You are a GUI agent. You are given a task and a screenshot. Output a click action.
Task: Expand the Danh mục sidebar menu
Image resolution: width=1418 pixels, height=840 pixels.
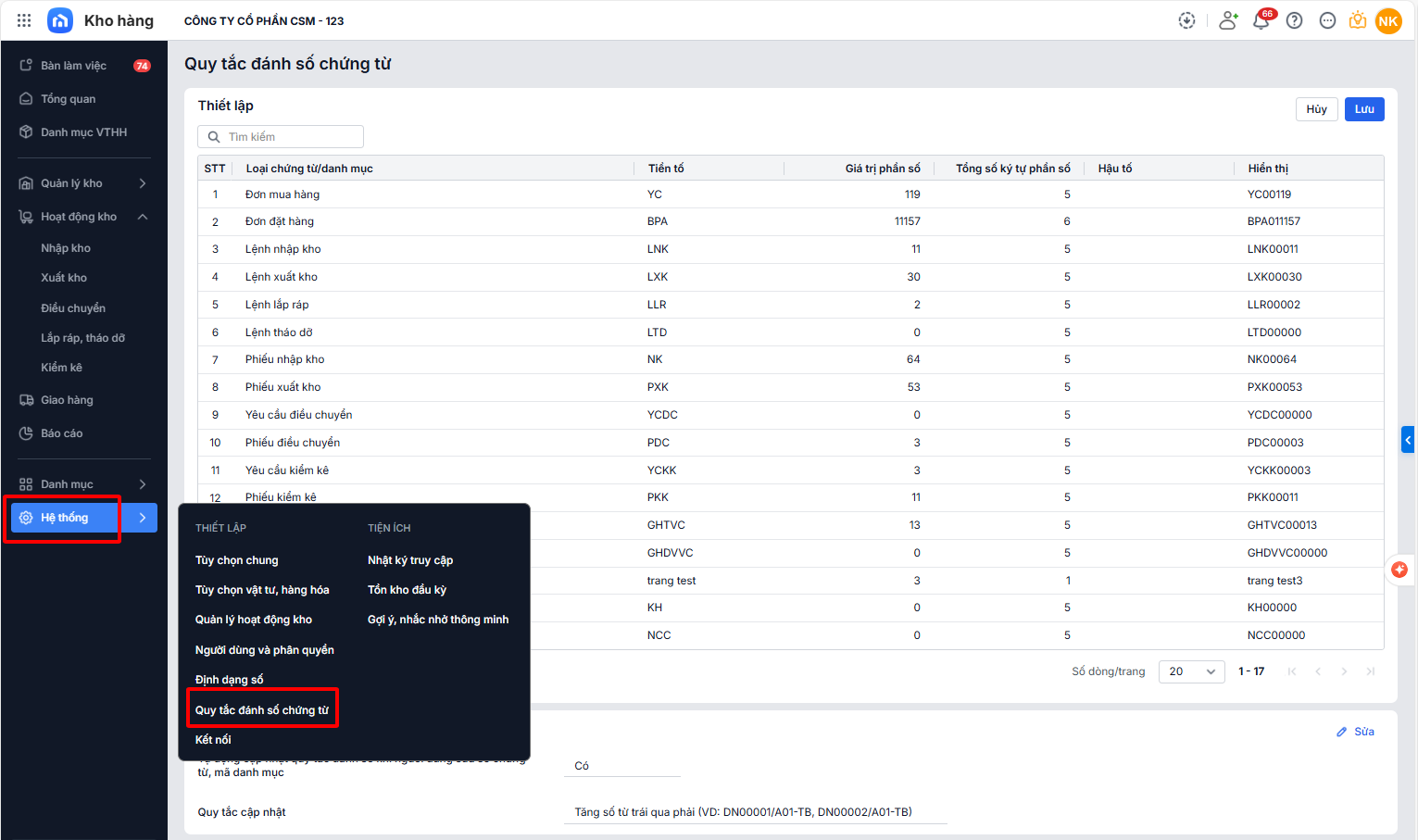(x=143, y=484)
